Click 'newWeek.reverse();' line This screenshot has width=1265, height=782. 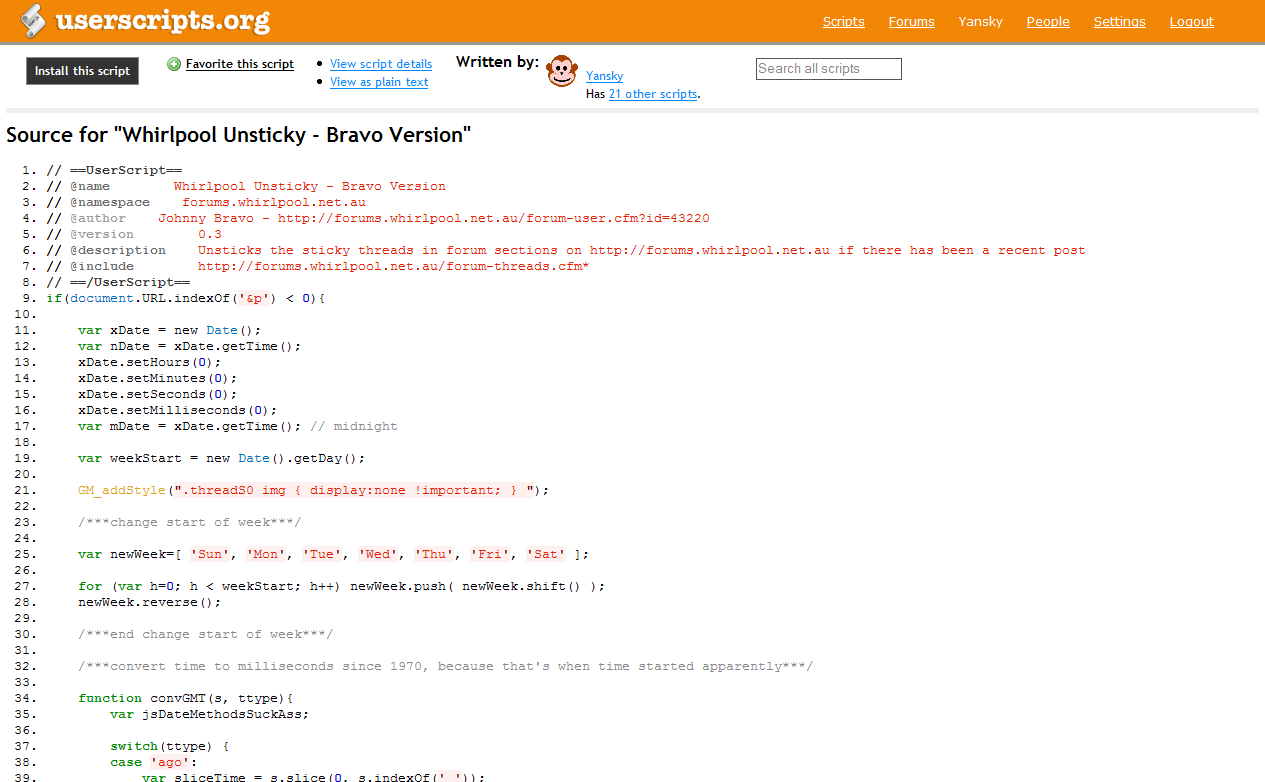(x=149, y=602)
